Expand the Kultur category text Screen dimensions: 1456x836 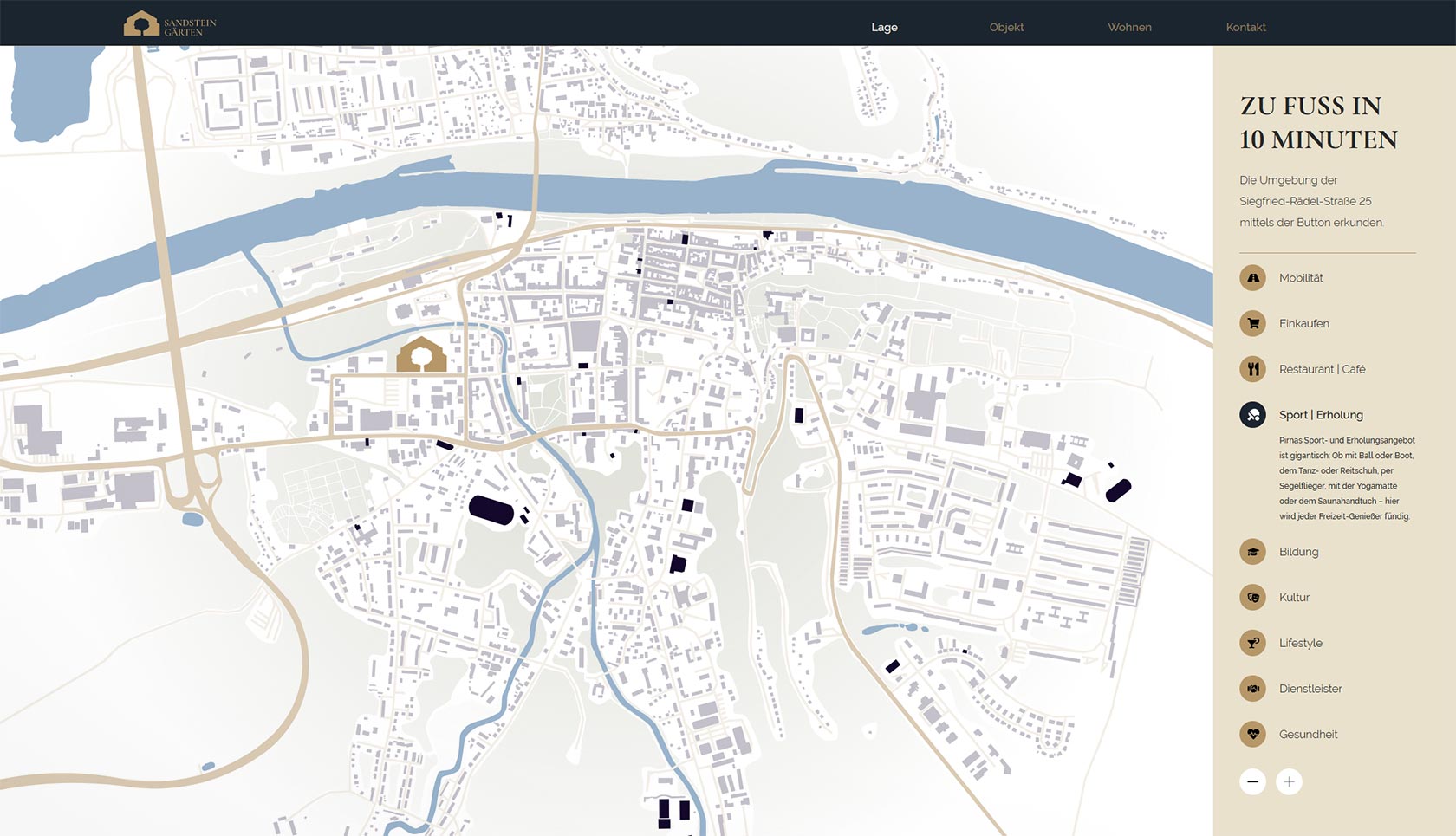(1294, 598)
